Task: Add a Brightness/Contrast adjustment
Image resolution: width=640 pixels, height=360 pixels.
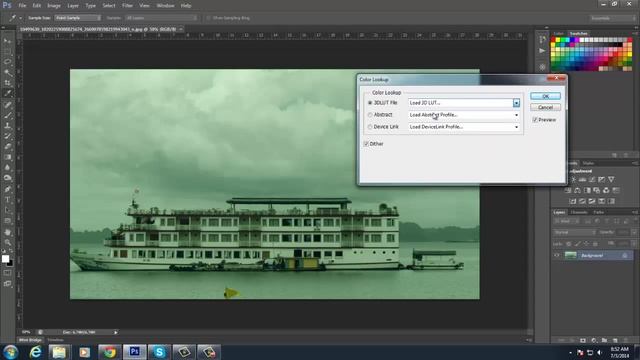Action: (573, 180)
